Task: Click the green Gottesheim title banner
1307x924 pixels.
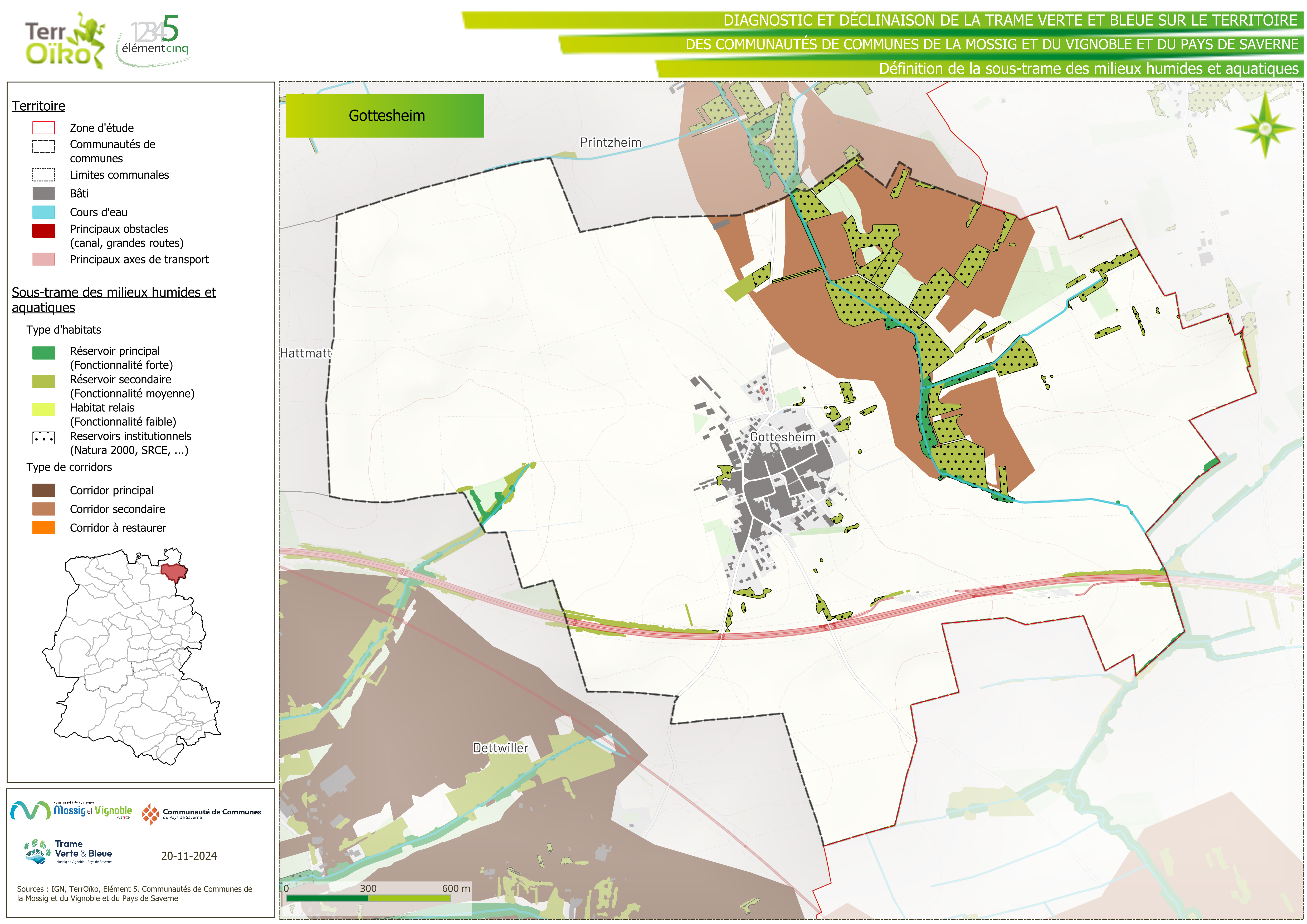Action: coord(385,116)
